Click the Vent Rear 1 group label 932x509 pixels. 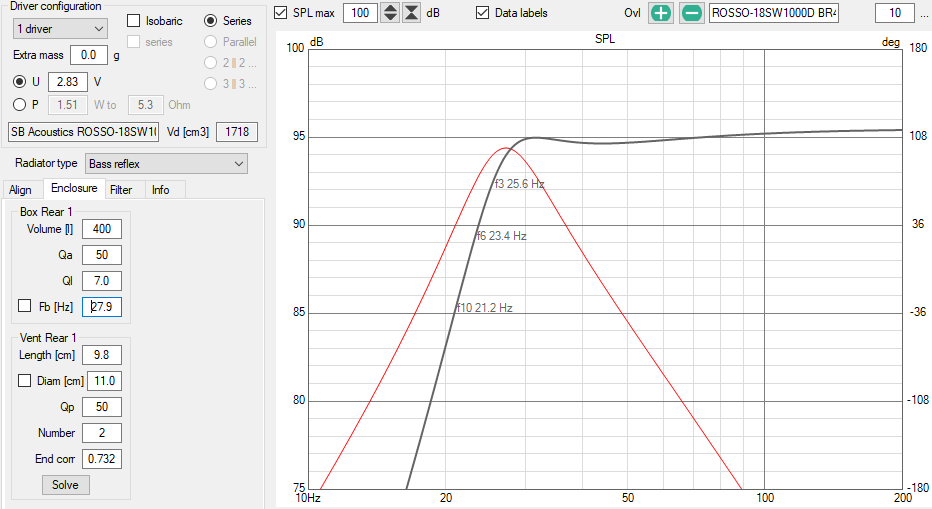(x=48, y=338)
